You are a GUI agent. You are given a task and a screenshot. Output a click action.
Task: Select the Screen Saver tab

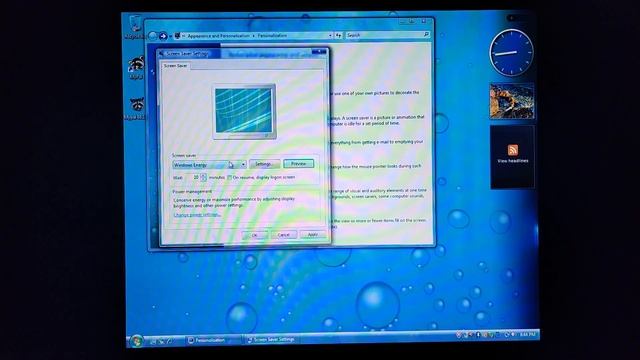click(x=176, y=66)
